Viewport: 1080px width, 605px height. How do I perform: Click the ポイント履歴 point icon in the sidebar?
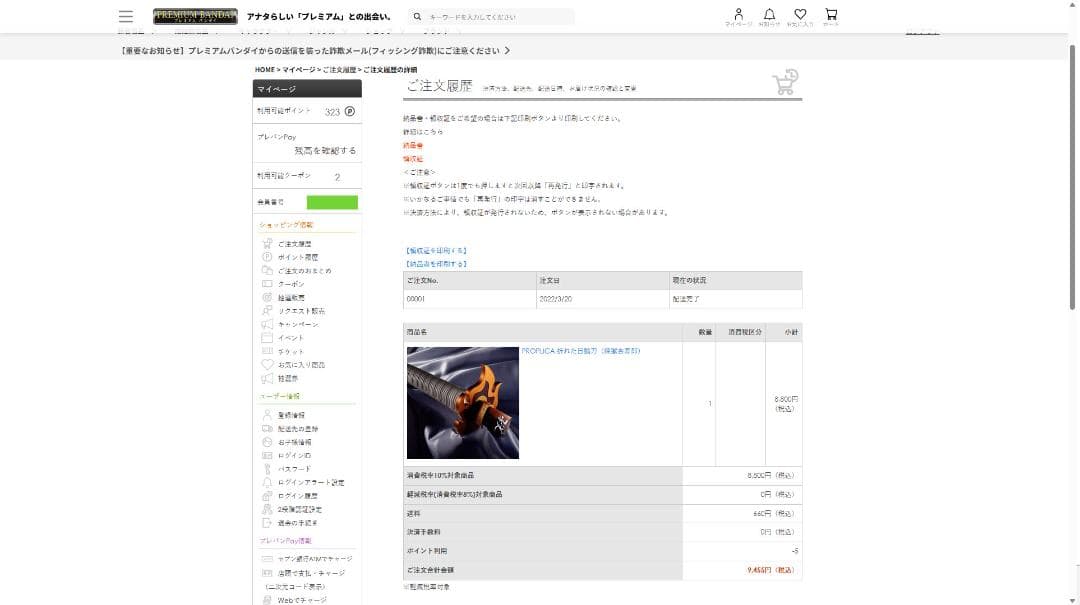[x=265, y=257]
